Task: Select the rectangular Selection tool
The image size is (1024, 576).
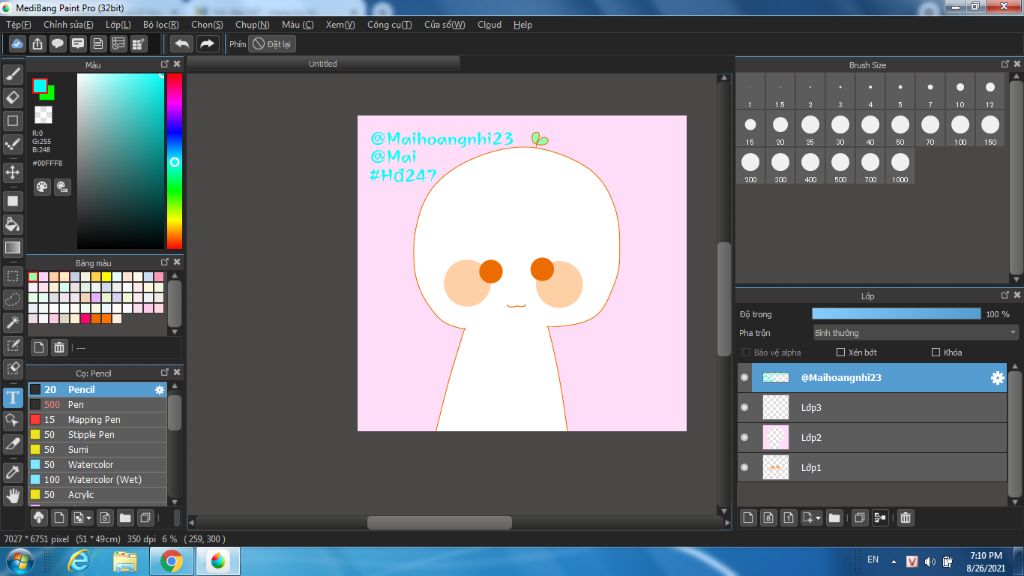Action: coord(12,276)
